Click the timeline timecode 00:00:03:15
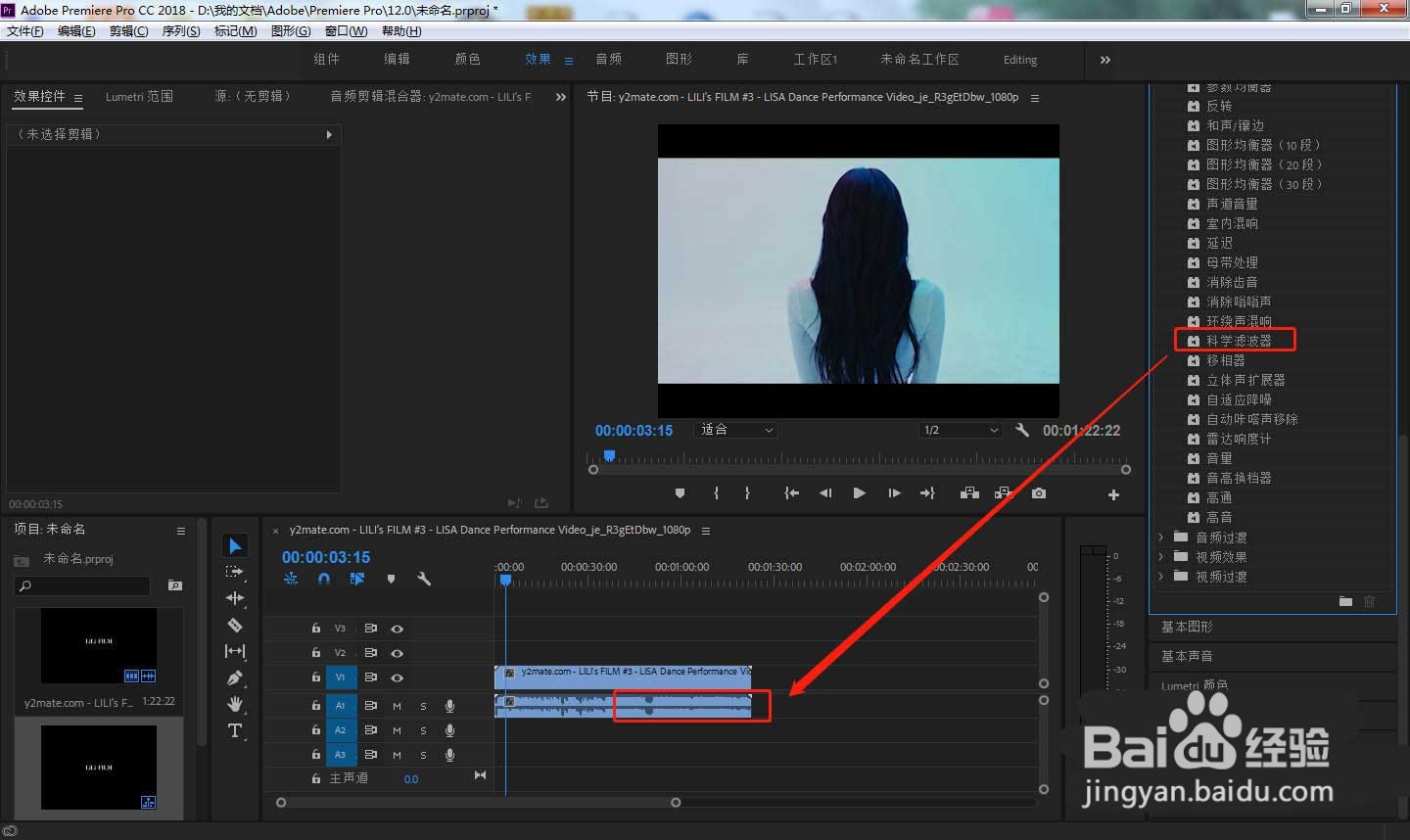The height and width of the screenshot is (840, 1410). (326, 557)
